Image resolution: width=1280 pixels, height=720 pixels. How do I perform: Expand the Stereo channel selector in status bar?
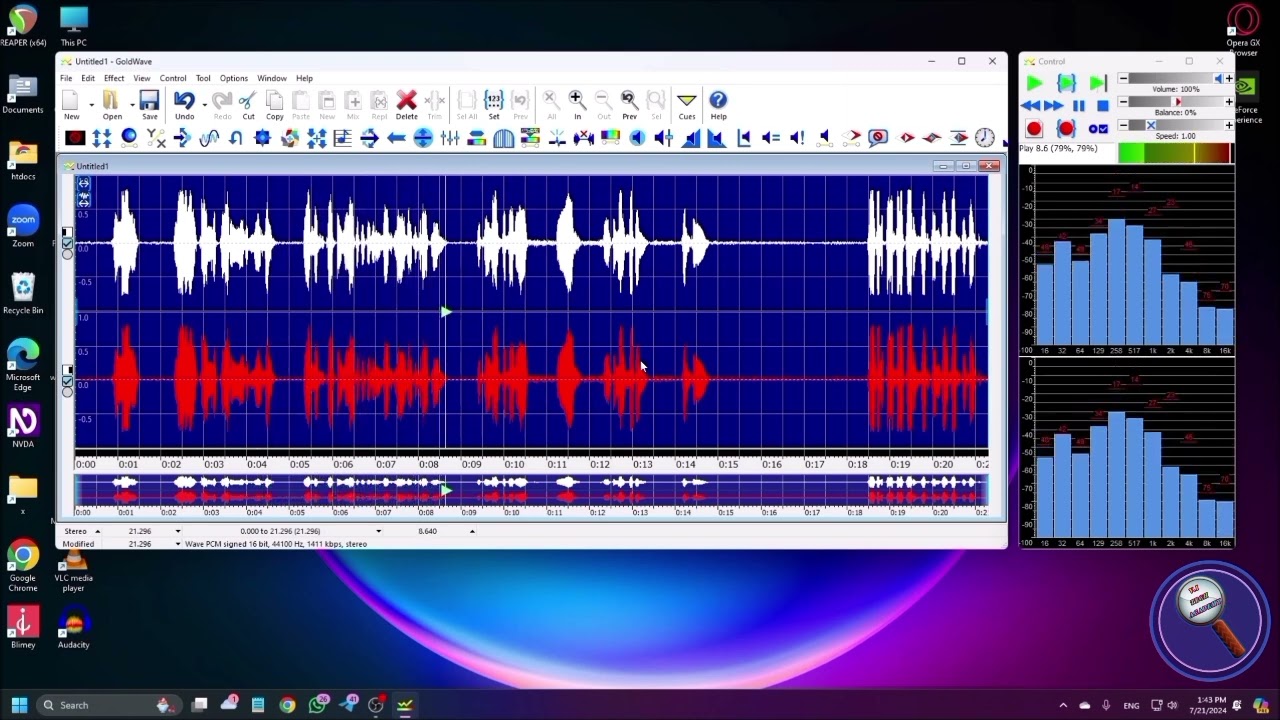click(x=97, y=531)
